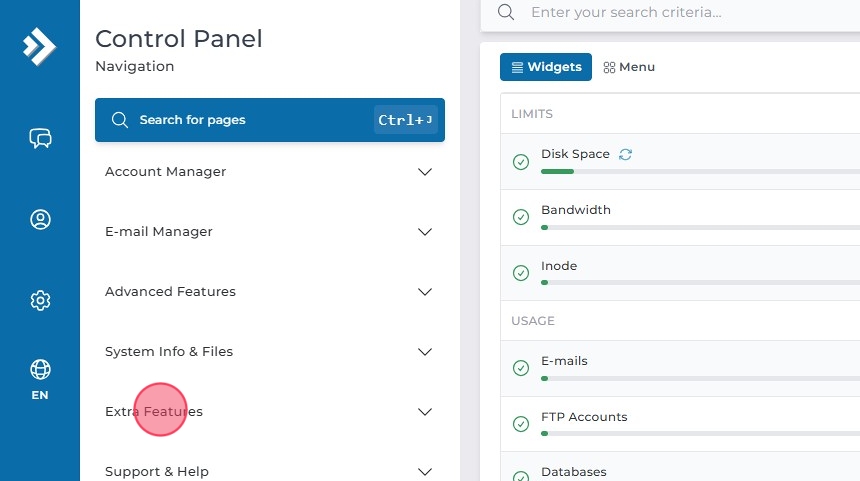
Task: Expand Advanced Features chevron
Action: (425, 292)
